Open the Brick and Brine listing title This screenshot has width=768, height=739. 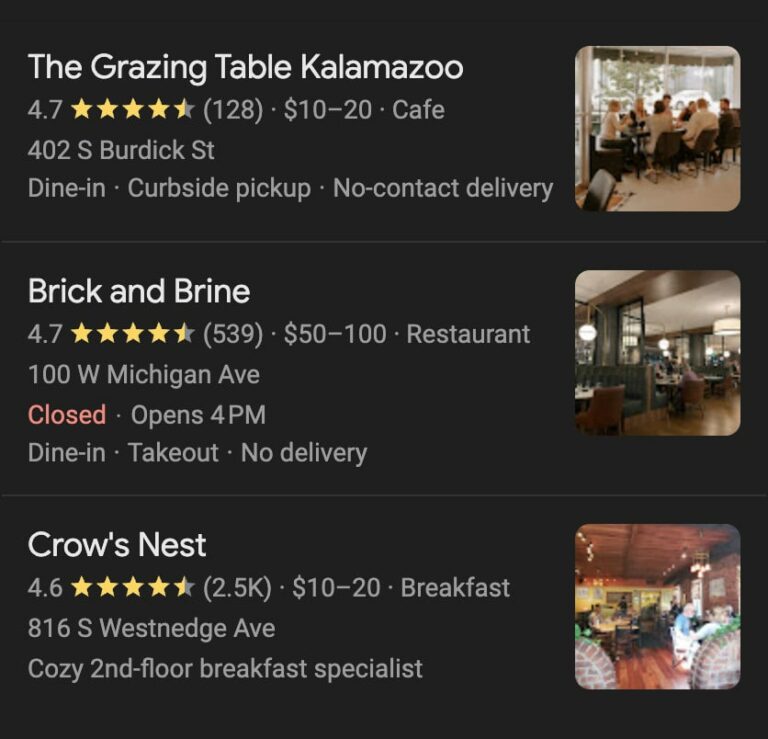pyautogui.click(x=139, y=291)
